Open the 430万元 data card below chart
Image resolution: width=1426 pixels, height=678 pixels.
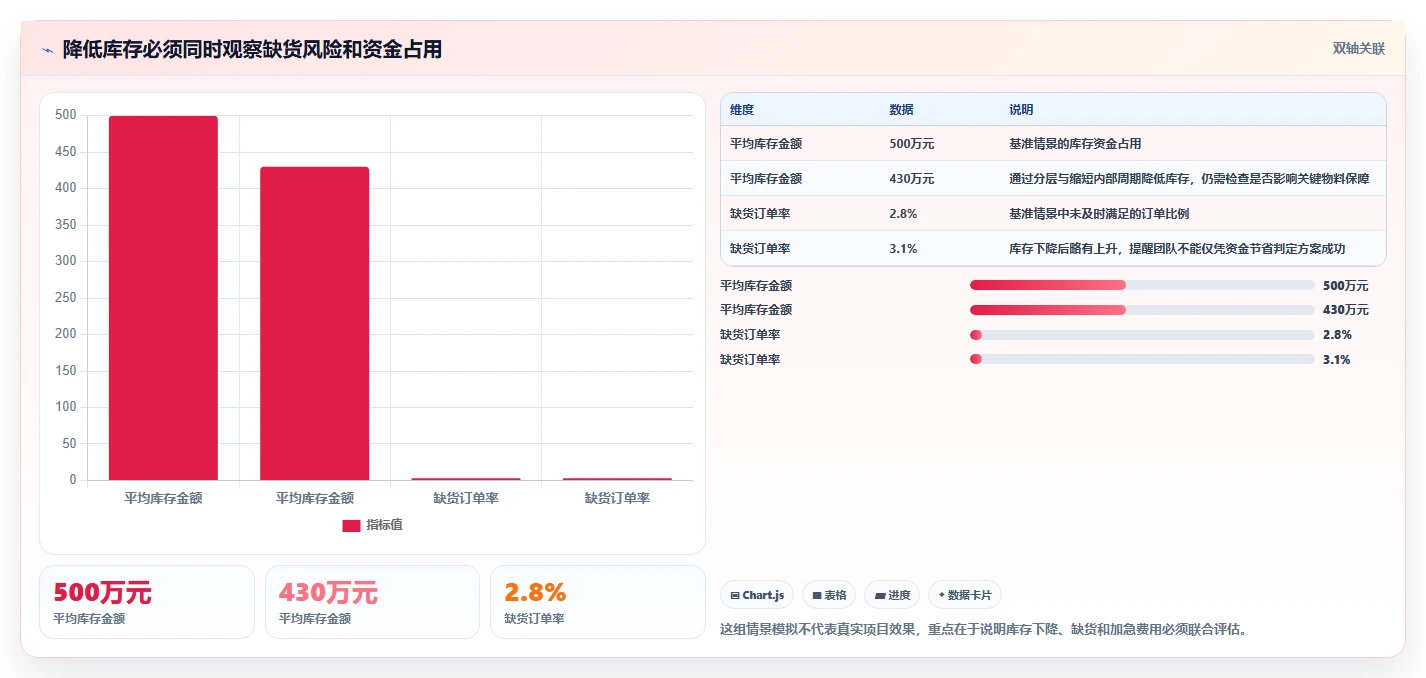372,602
